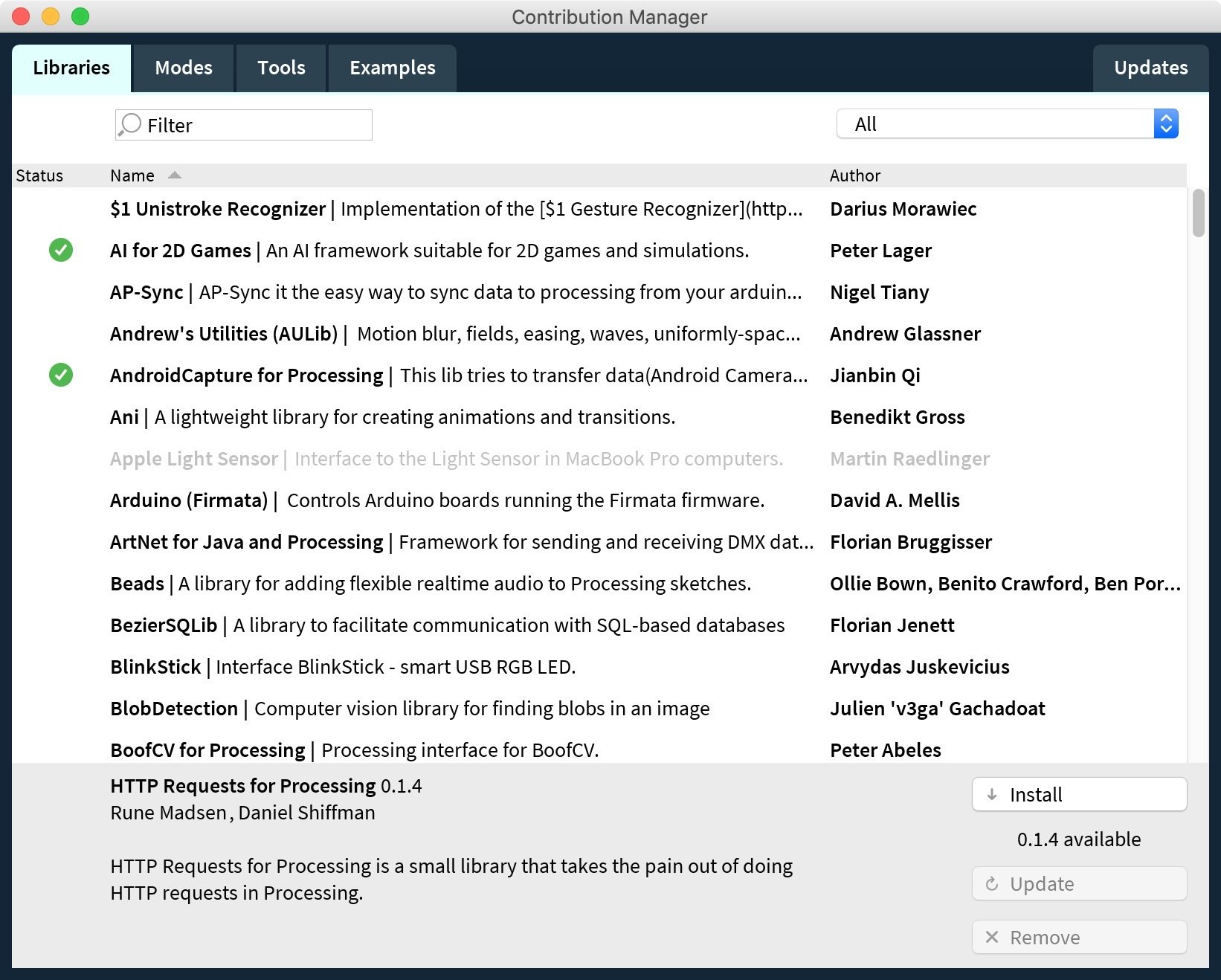Click author David A. Mellis
The height and width of the screenshot is (980, 1221).
(x=895, y=500)
